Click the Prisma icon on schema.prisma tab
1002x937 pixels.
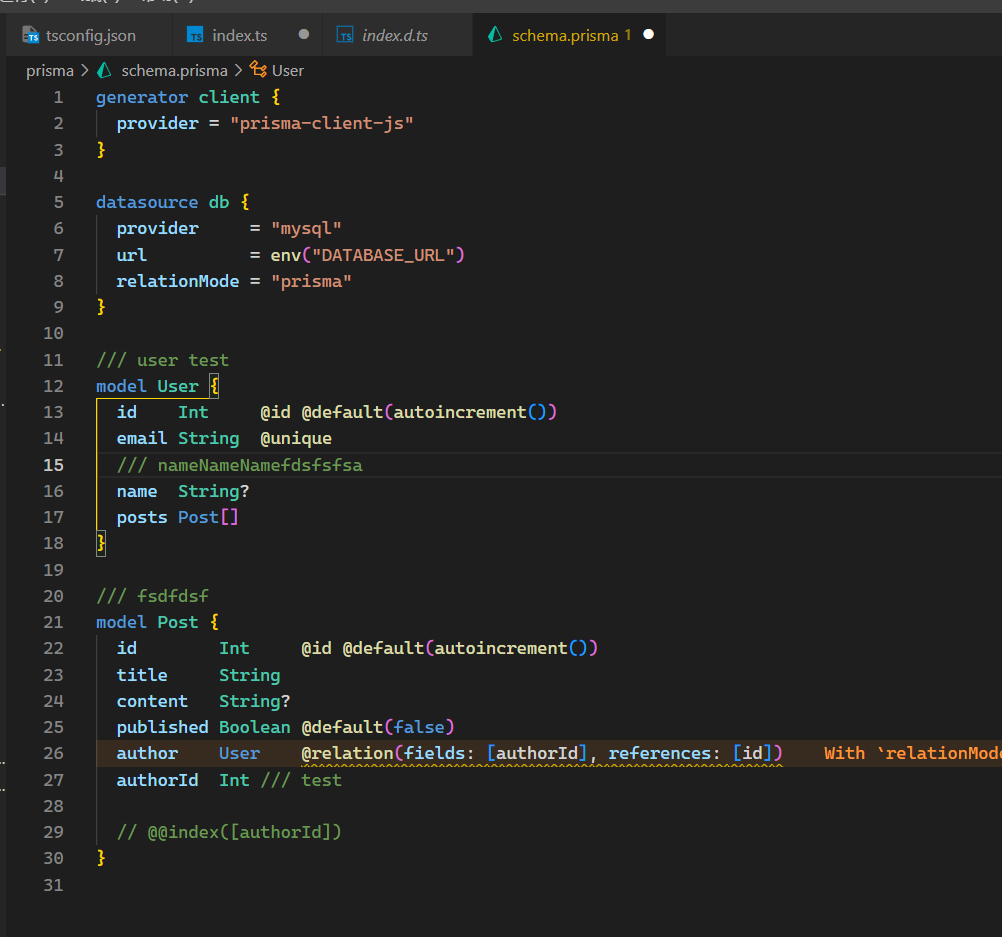pyautogui.click(x=494, y=35)
